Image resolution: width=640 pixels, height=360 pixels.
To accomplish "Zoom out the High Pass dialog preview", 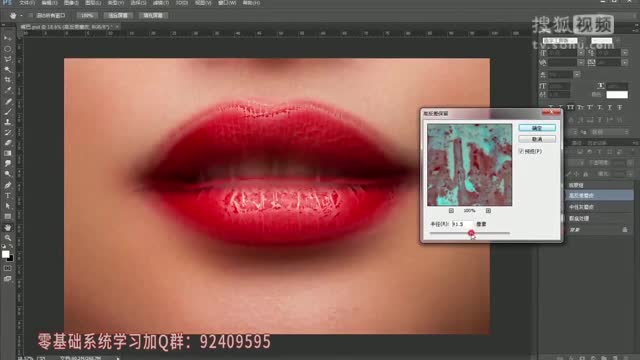I will tap(451, 211).
